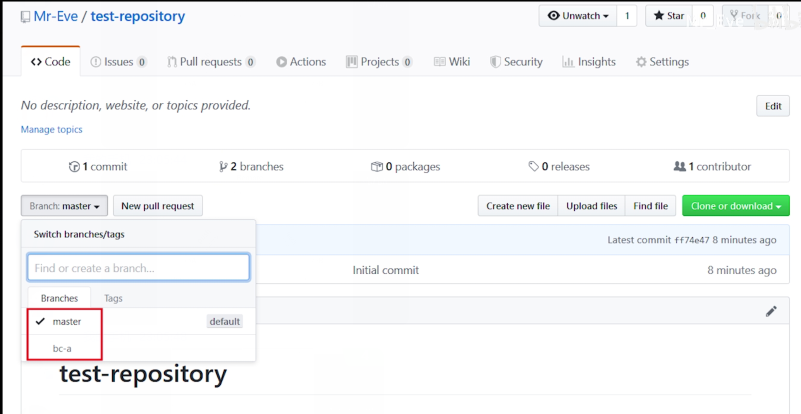Click Create new file

(x=518, y=206)
